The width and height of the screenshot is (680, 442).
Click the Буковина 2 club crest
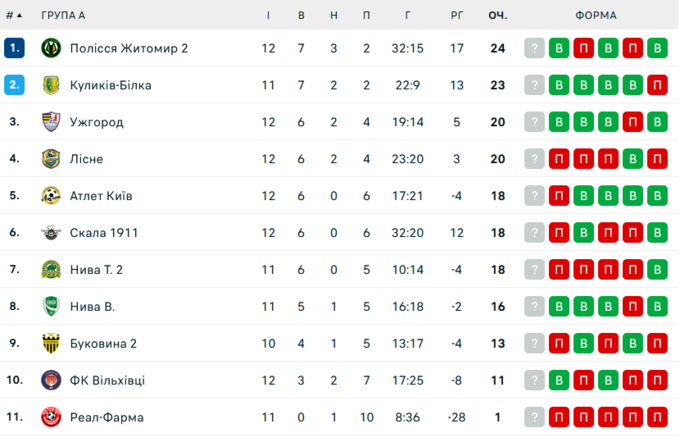[x=51, y=344]
